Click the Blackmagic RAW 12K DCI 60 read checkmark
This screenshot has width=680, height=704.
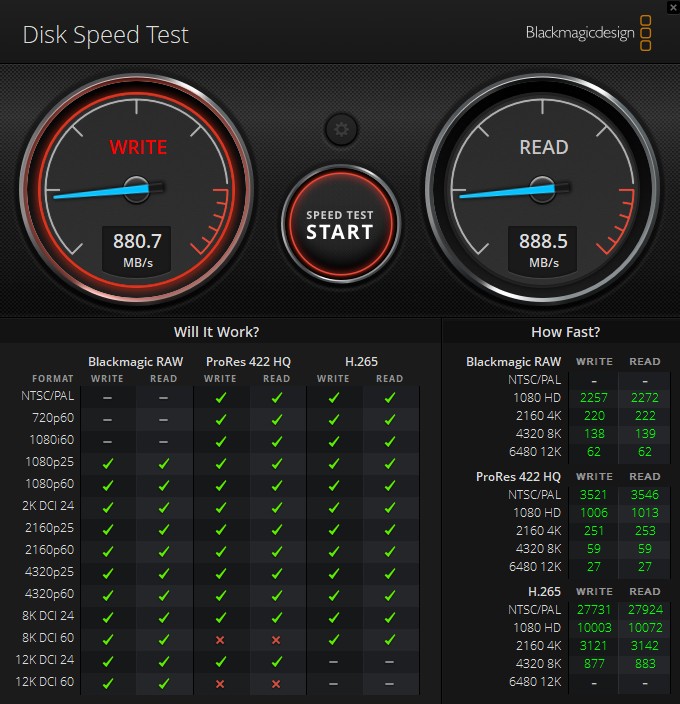pyautogui.click(x=163, y=684)
